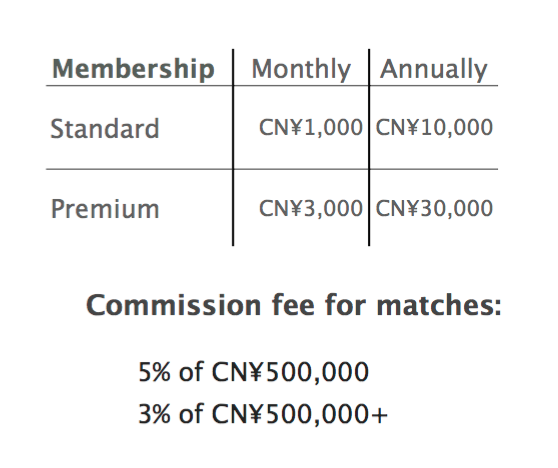Click the word matches: in heading
The width and height of the screenshot is (558, 468).
tap(439, 306)
